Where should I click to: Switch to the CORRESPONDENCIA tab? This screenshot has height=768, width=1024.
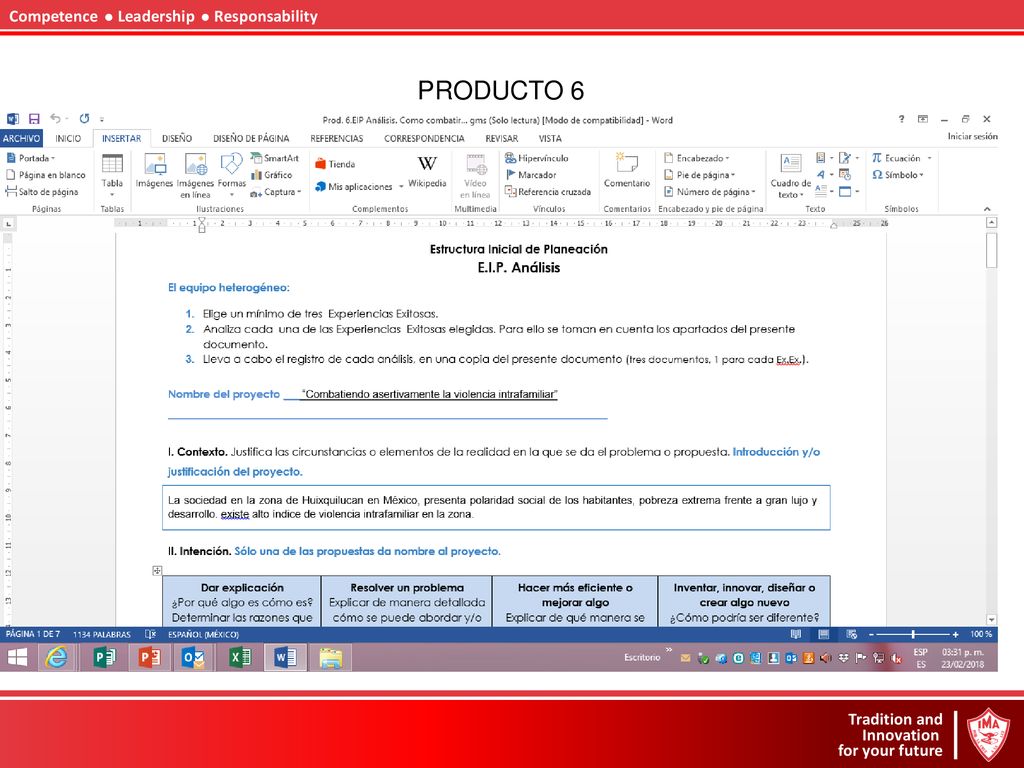[424, 138]
